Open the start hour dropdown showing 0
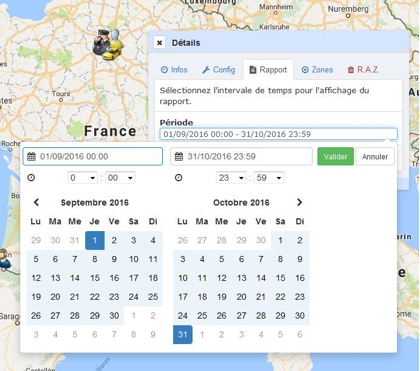The image size is (420, 371). [82, 178]
